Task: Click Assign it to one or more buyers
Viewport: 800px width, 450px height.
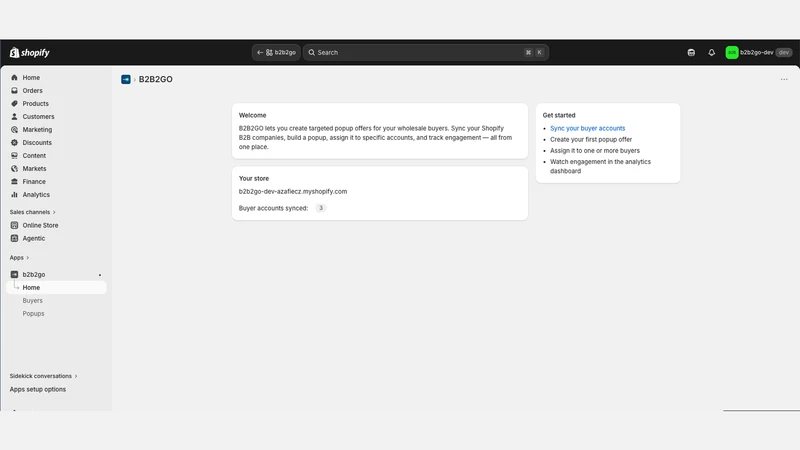Action: point(595,151)
